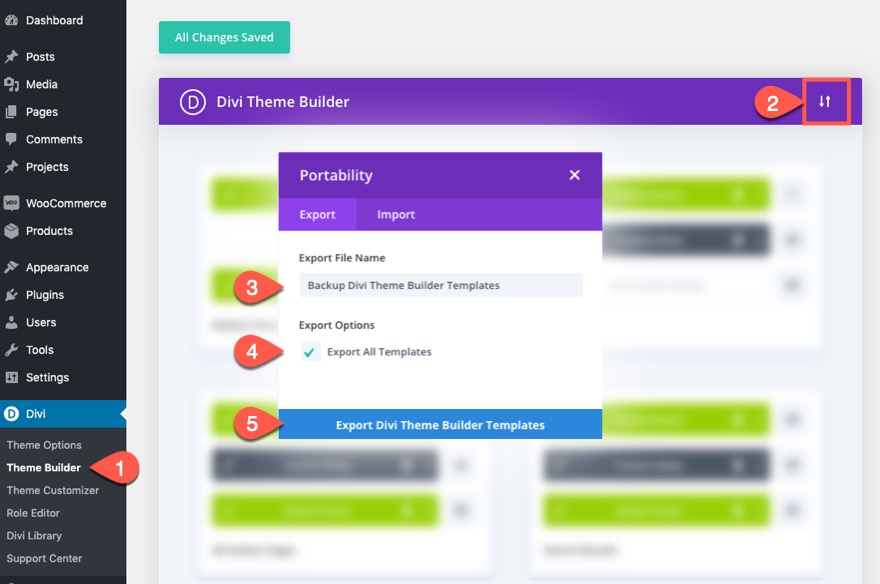The image size is (880, 584).
Task: Go to the Comments menu
Action: [x=54, y=139]
